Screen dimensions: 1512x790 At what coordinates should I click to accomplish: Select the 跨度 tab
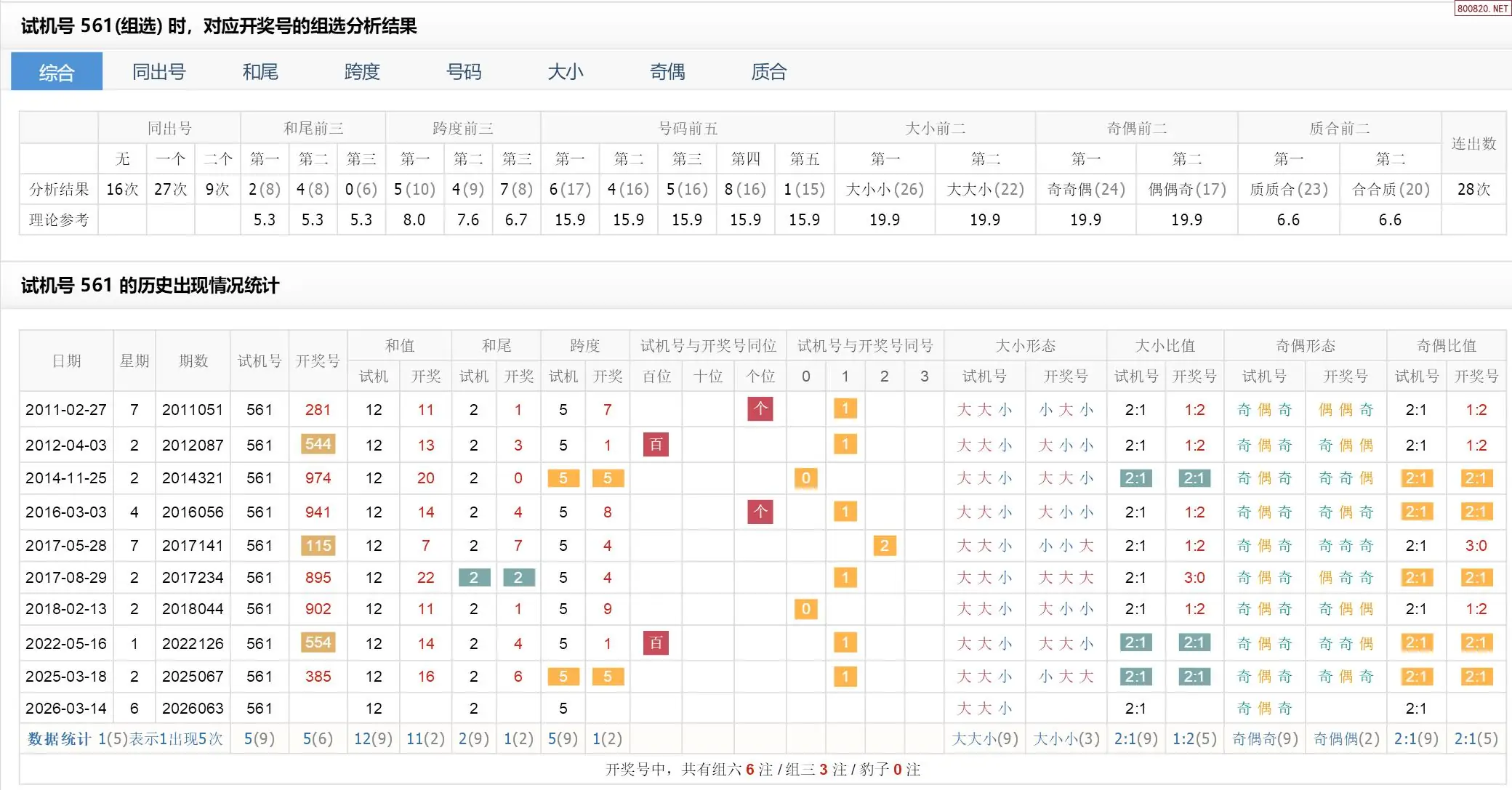[x=362, y=72]
